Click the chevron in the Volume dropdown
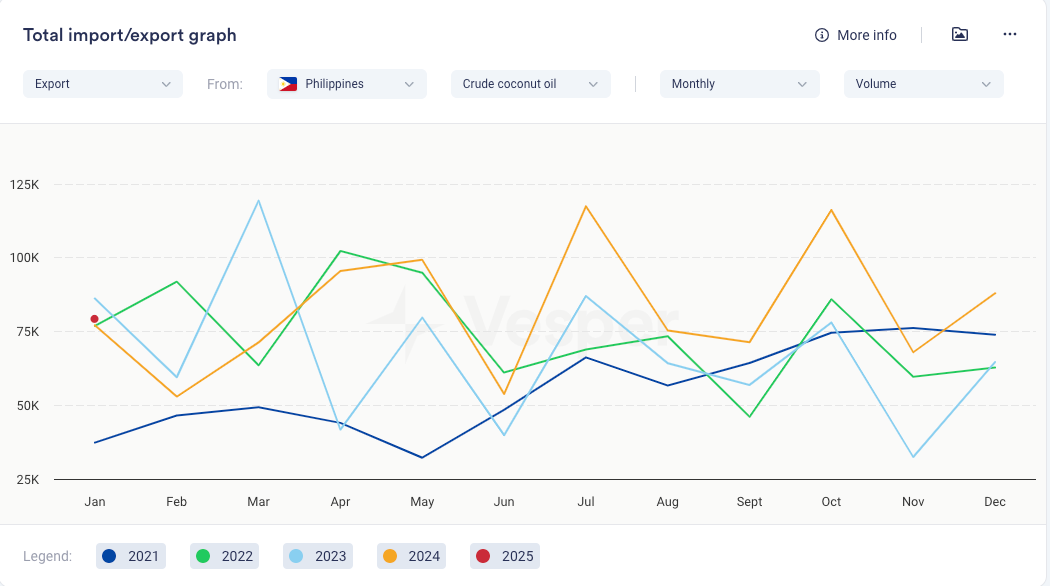Image resolution: width=1050 pixels, height=586 pixels. point(986,84)
